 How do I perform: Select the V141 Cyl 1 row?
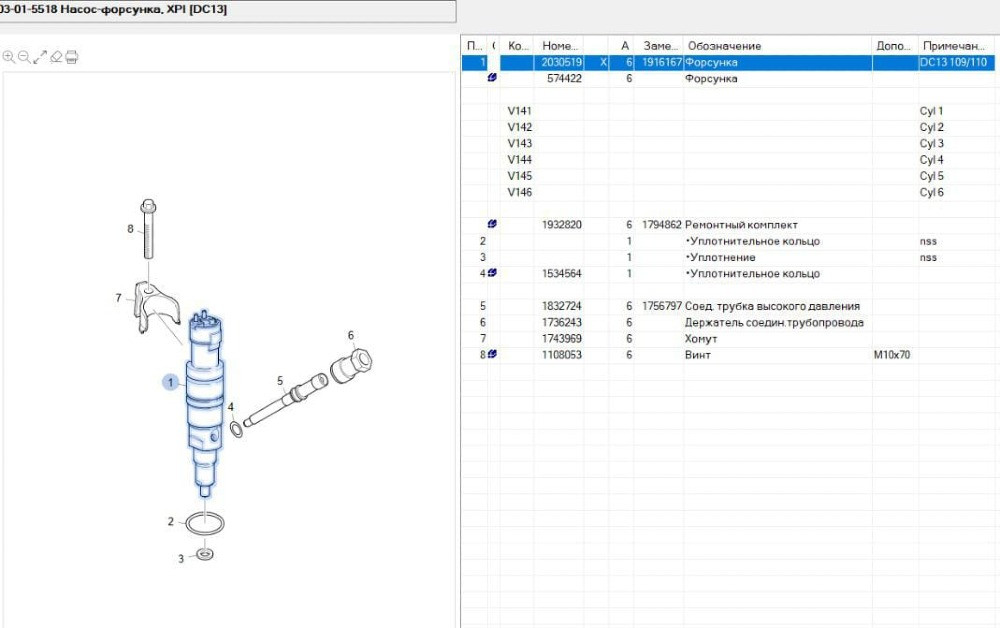click(700, 111)
